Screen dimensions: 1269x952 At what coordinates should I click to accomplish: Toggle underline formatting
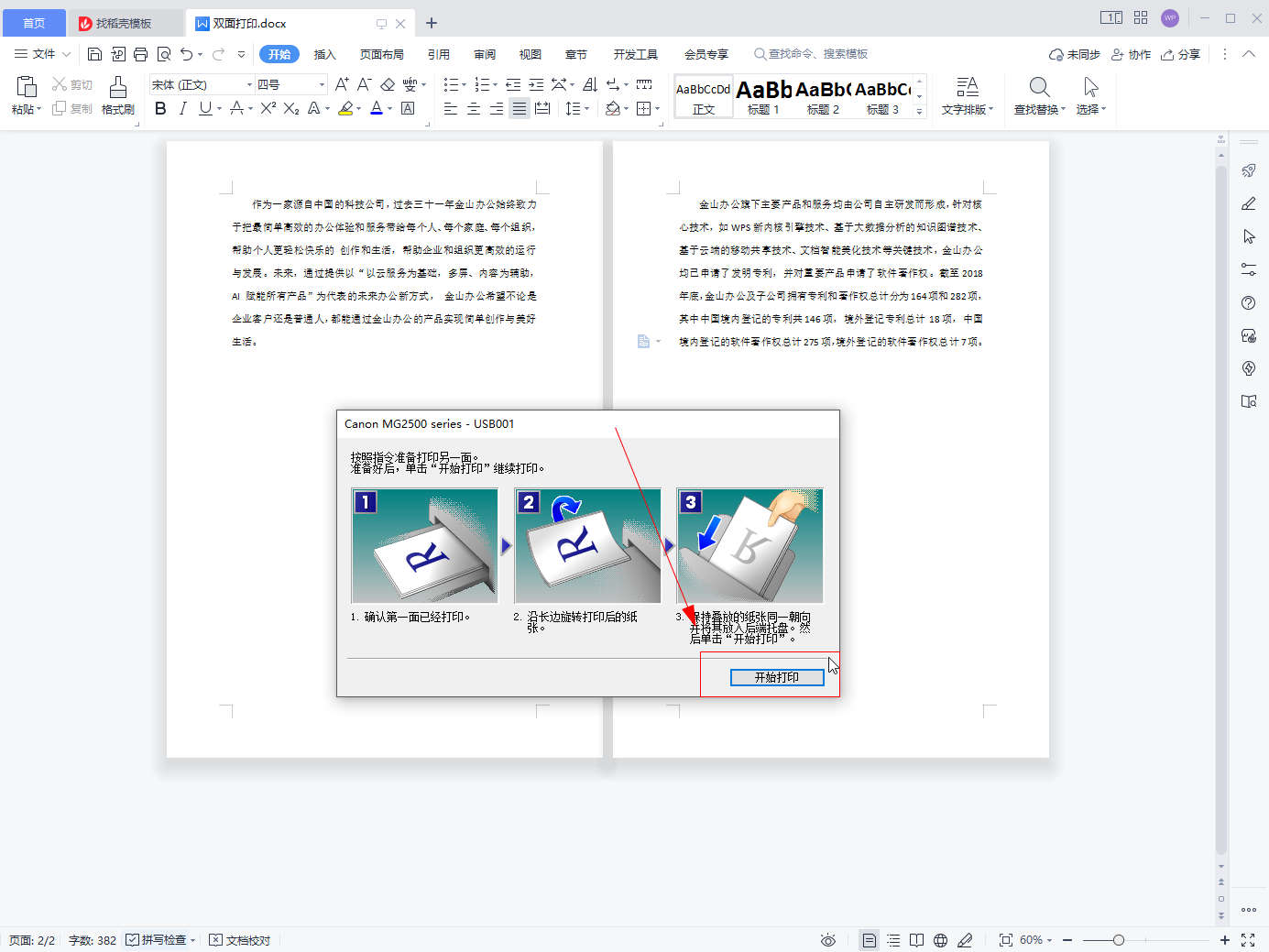coord(205,108)
